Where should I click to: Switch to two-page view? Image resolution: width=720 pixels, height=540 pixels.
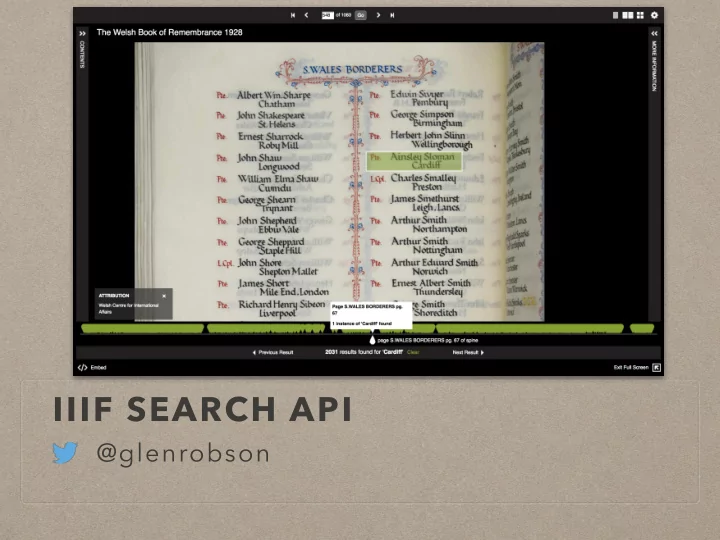point(627,15)
